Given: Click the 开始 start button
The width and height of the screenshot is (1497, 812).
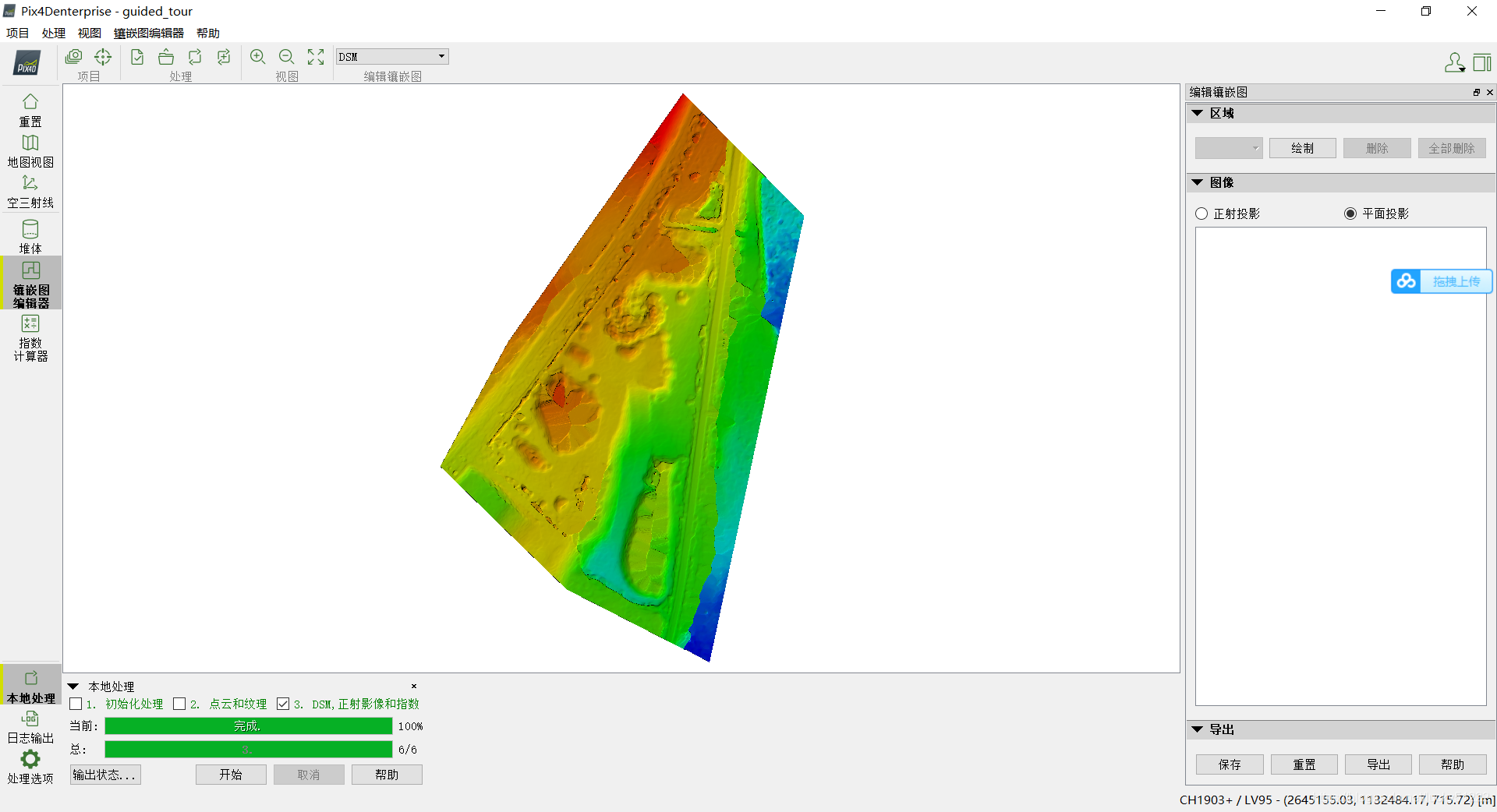Looking at the screenshot, I should [231, 775].
